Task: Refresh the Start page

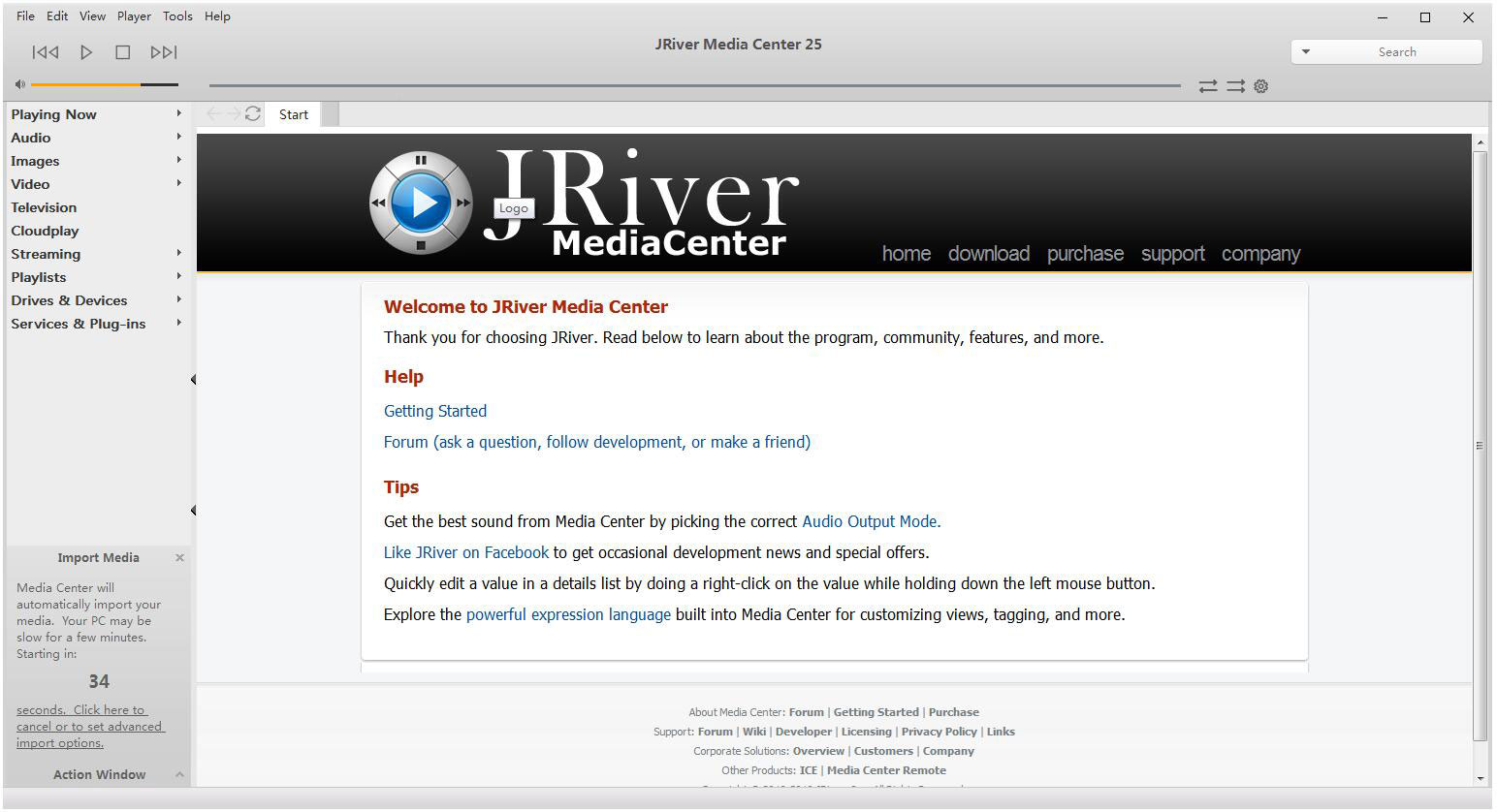Action: click(253, 113)
